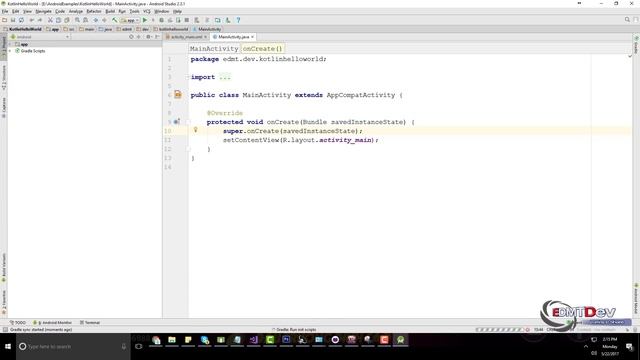Click the Search Everywhere magnifier icon
The height and width of the screenshot is (360, 640).
point(627,20)
